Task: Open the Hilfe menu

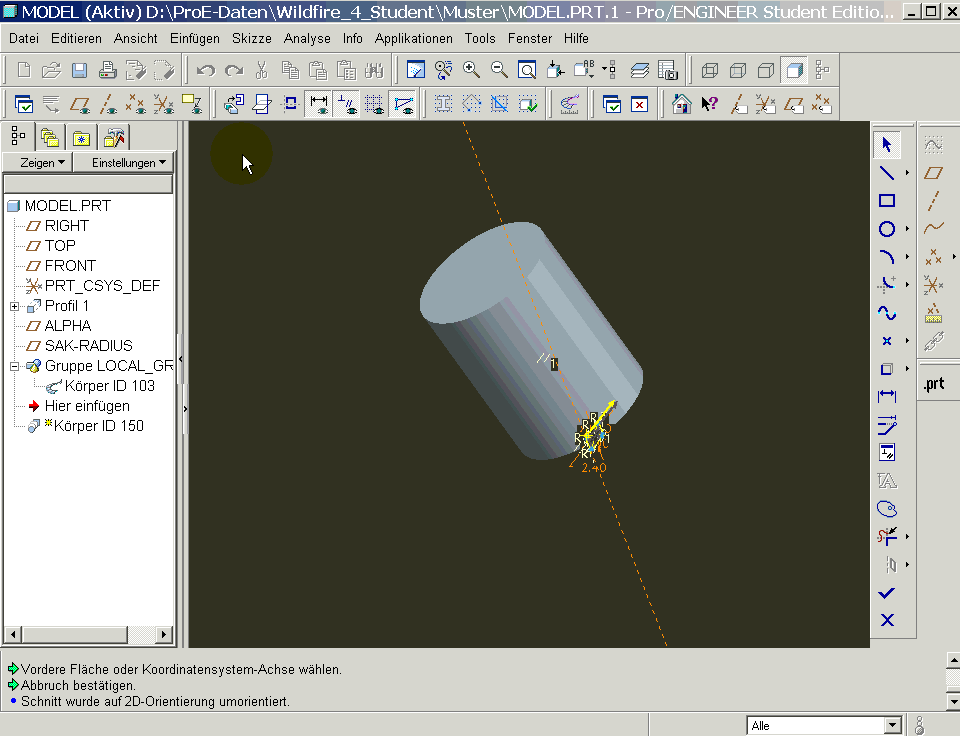Action: tap(576, 39)
